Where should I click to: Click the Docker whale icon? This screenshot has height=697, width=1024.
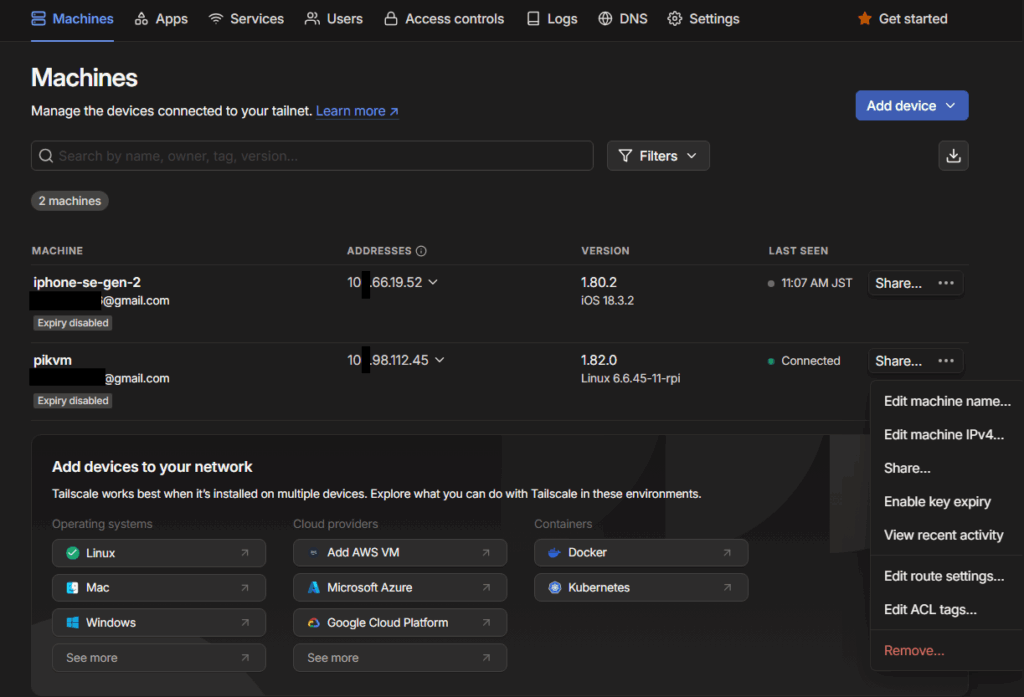pos(554,553)
